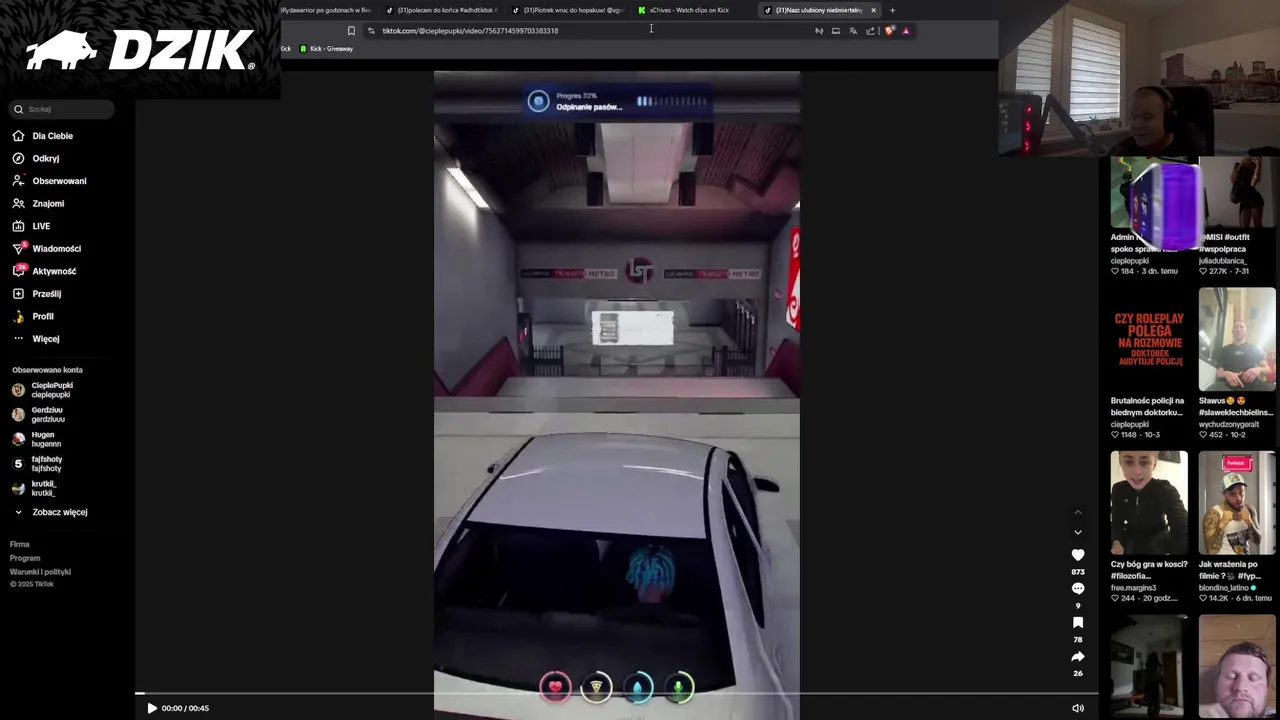Image resolution: width=1280 pixels, height=720 pixels.
Task: Open a new browser tab
Action: 892,10
